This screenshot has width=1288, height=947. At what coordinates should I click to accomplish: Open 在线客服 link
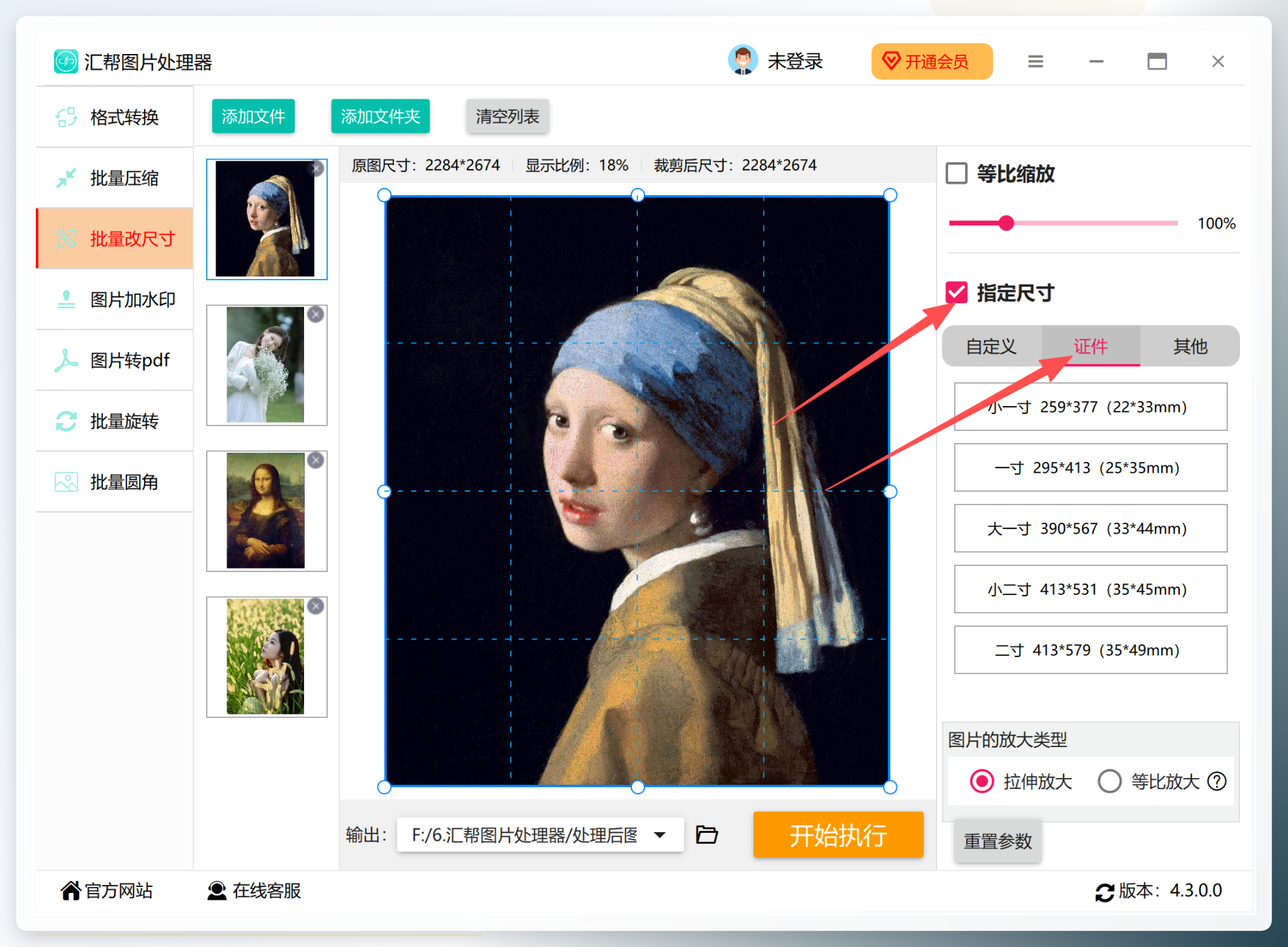(x=254, y=891)
